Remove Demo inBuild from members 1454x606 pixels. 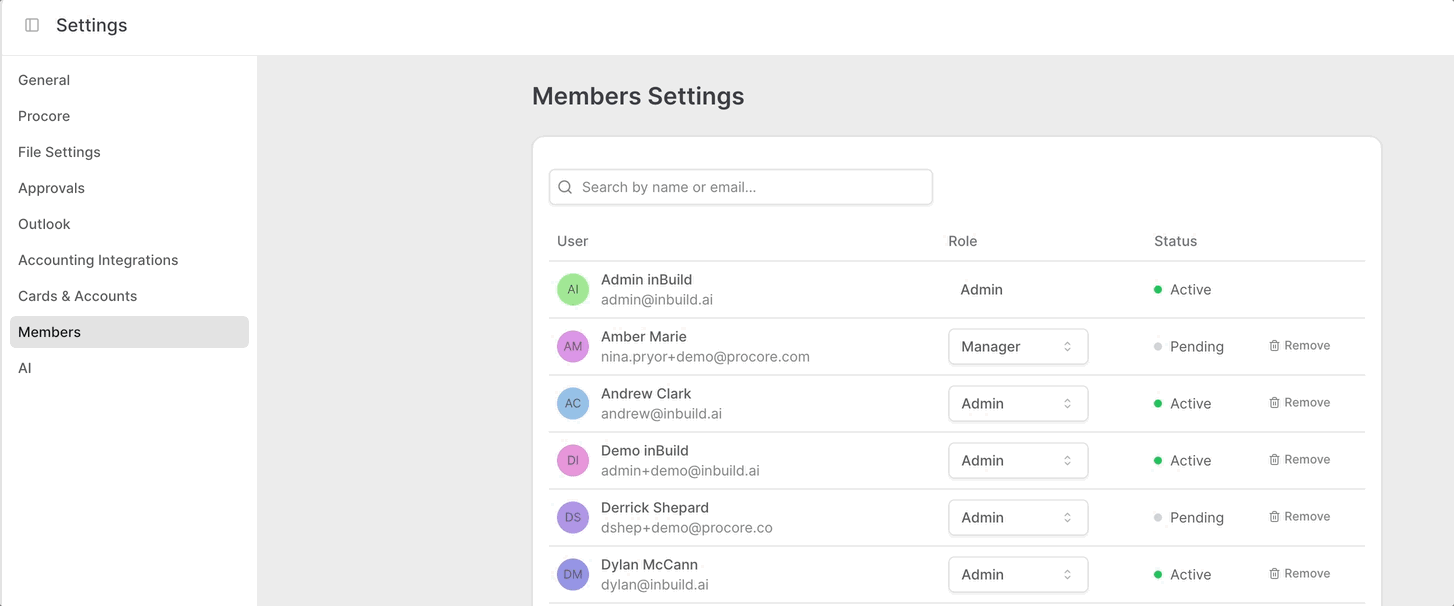(x=1300, y=460)
